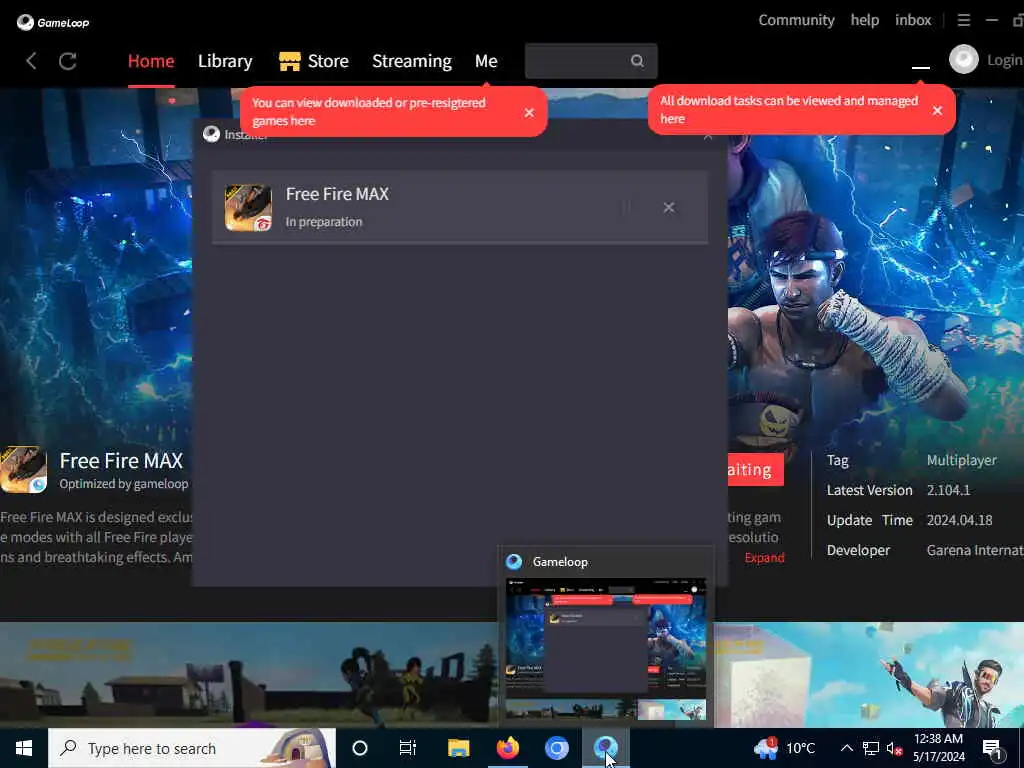Click the user avatar icon
Viewport: 1024px width, 768px height.
tap(964, 60)
